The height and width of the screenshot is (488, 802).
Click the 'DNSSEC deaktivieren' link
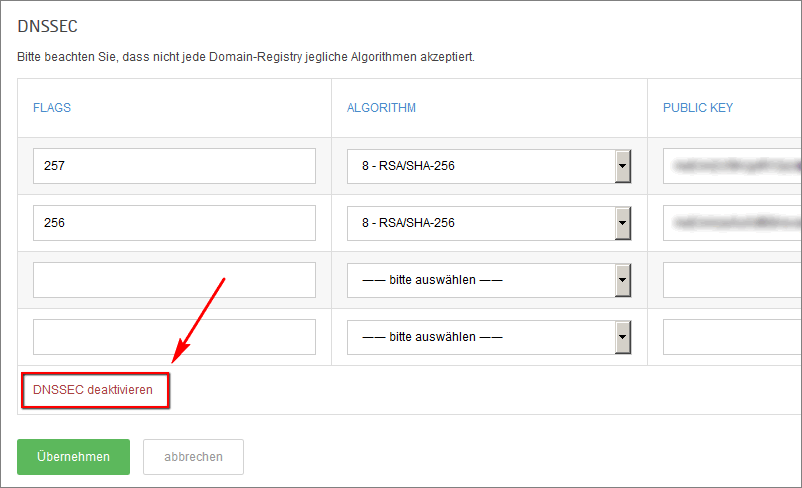point(93,390)
